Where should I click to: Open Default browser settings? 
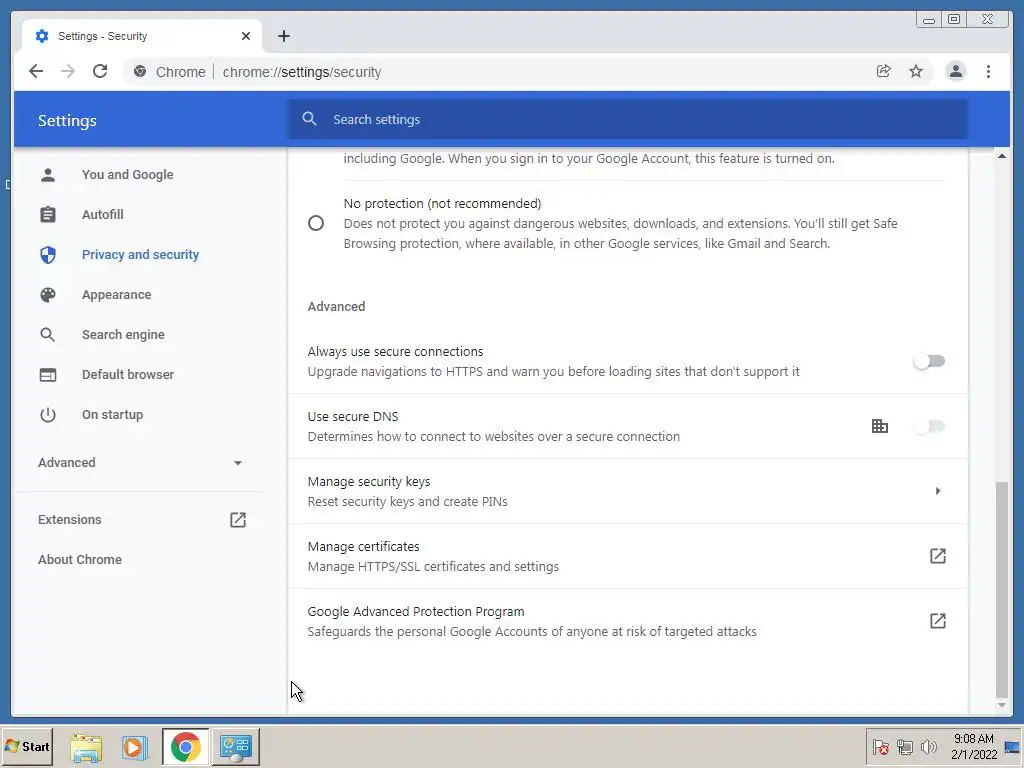128,375
